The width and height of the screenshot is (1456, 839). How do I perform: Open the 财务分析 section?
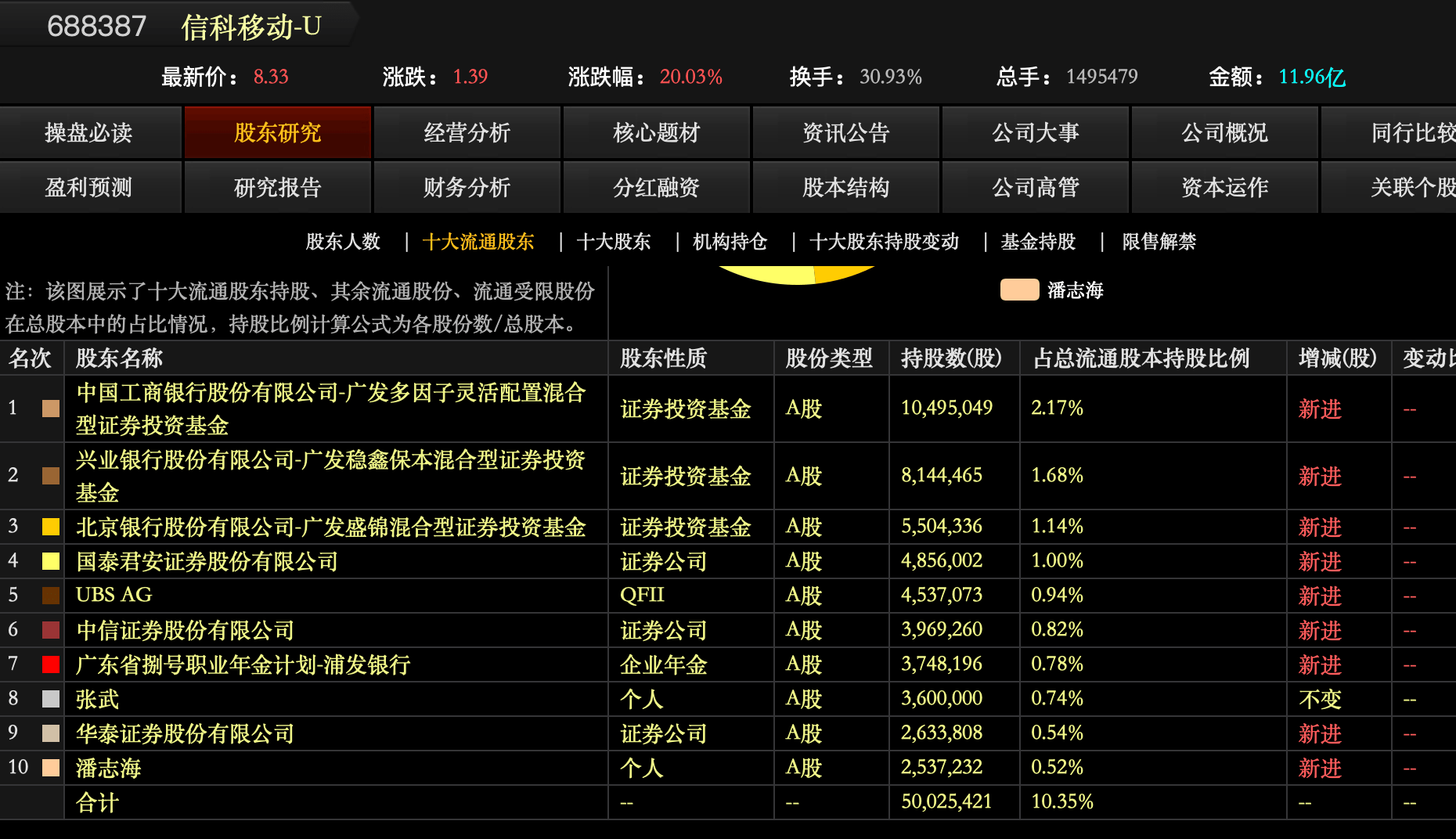pos(467,188)
